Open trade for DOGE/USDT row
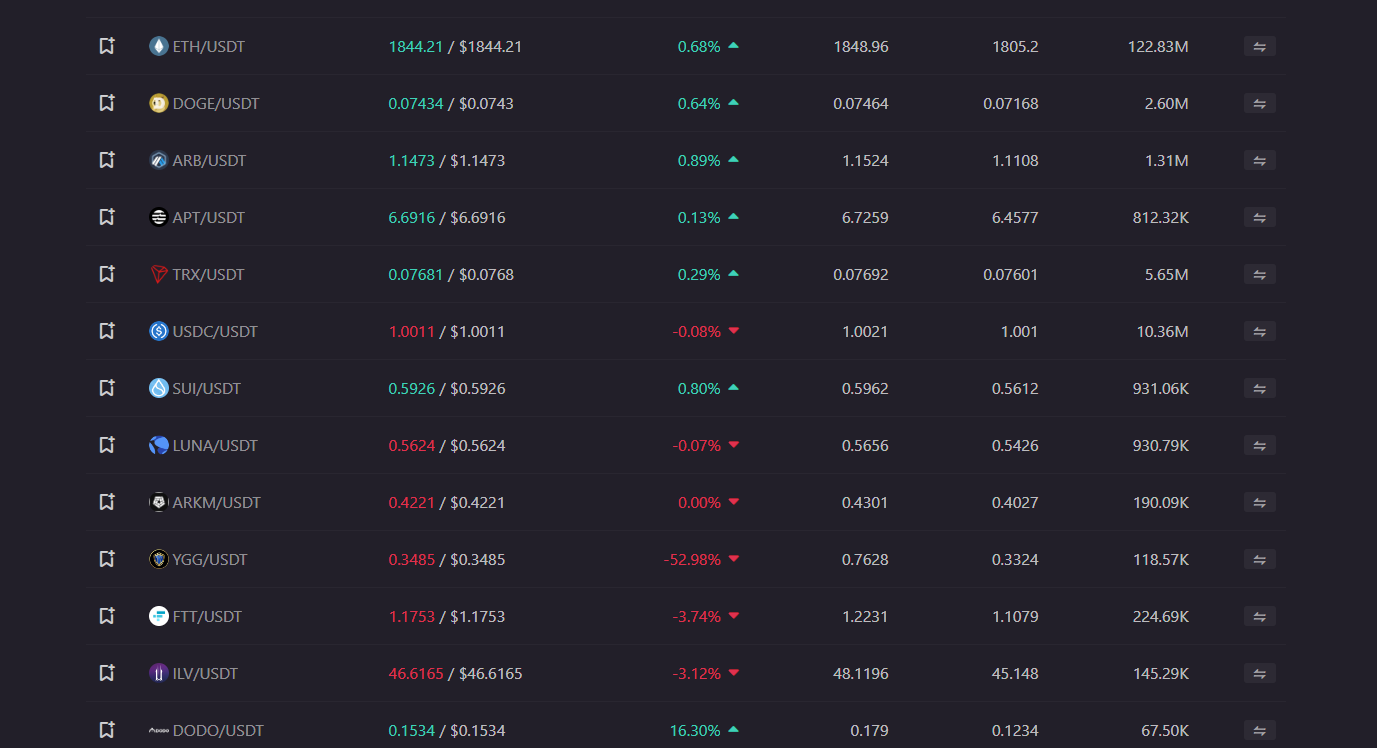1377x748 pixels. pos(1259,103)
